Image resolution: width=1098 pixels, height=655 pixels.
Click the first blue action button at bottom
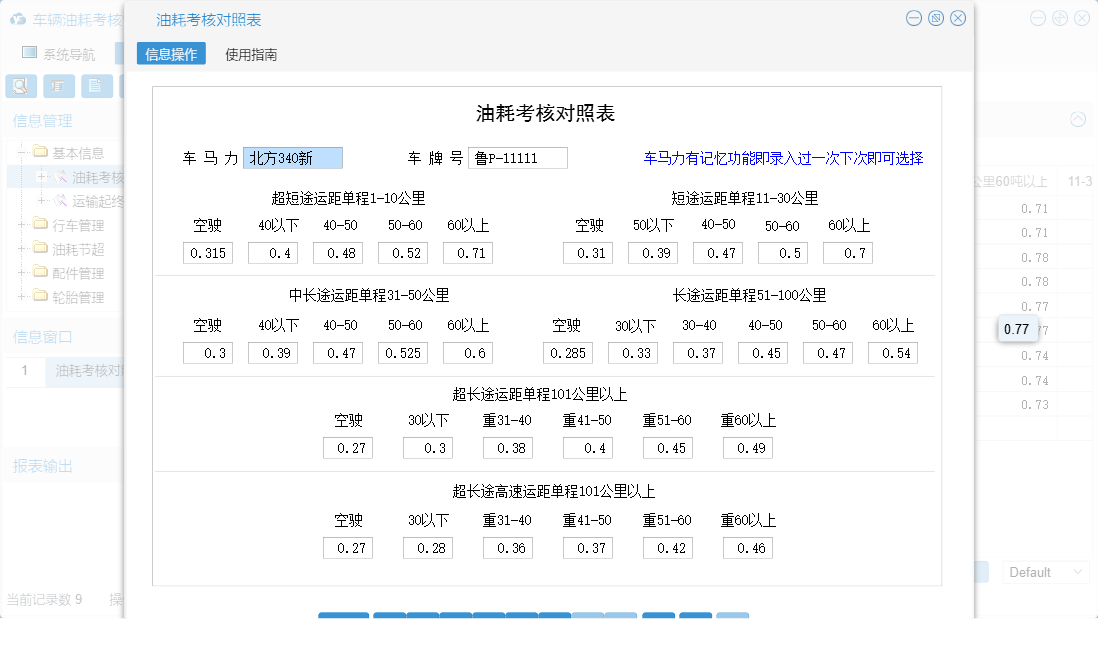[x=343, y=617]
